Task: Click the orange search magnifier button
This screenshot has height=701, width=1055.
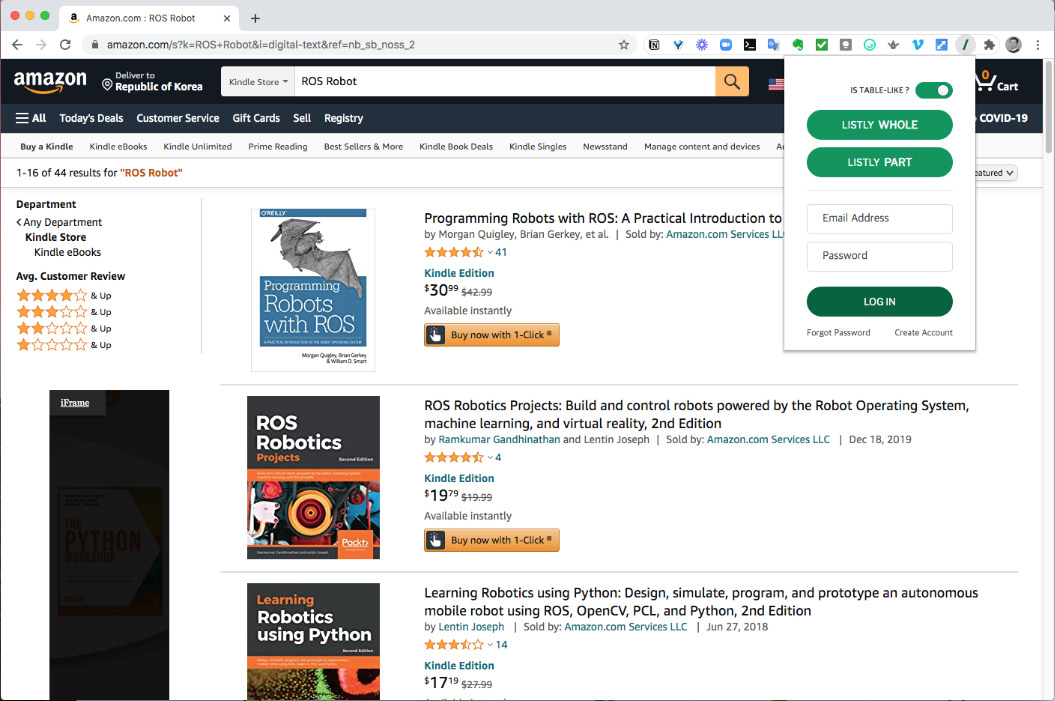Action: click(x=732, y=81)
